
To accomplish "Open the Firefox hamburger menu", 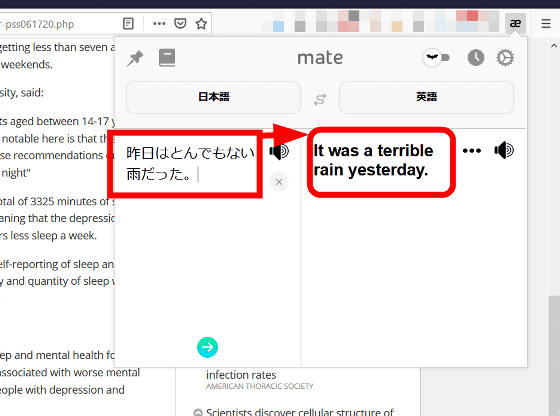I will coord(545,24).
